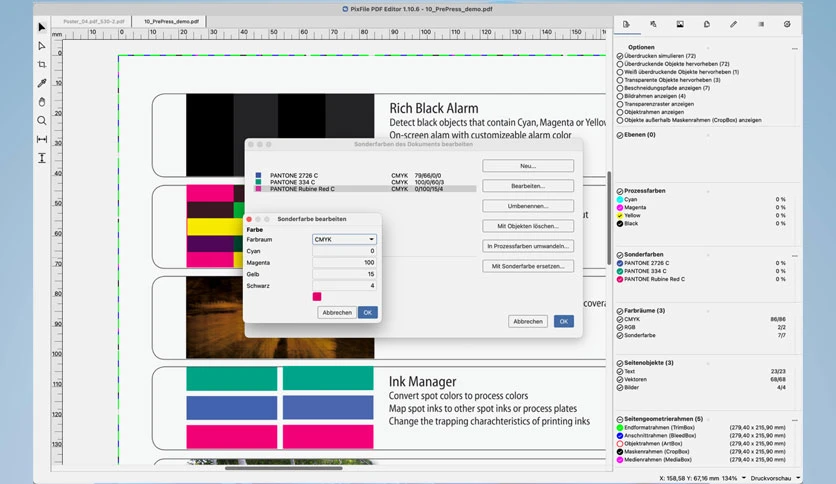The height and width of the screenshot is (484, 836).
Task: Toggle the Yellow process color visibility
Action: [620, 215]
